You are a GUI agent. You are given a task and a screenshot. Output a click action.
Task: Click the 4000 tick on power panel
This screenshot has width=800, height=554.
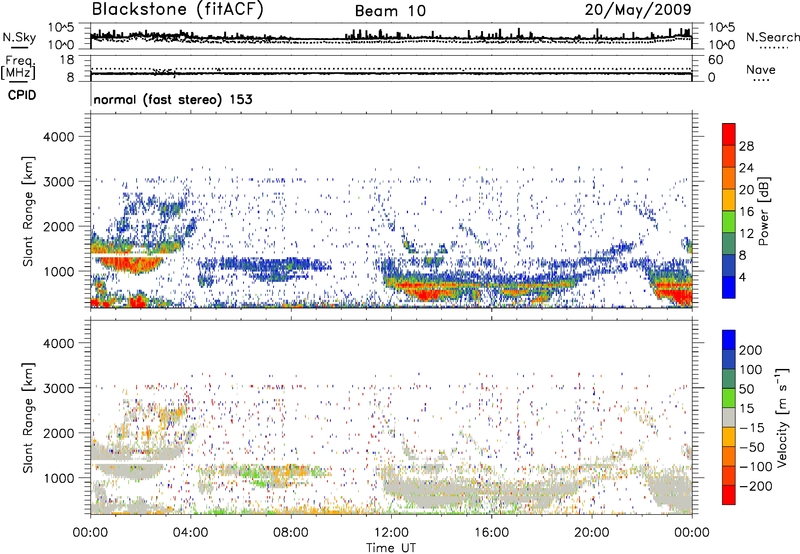click(59, 137)
